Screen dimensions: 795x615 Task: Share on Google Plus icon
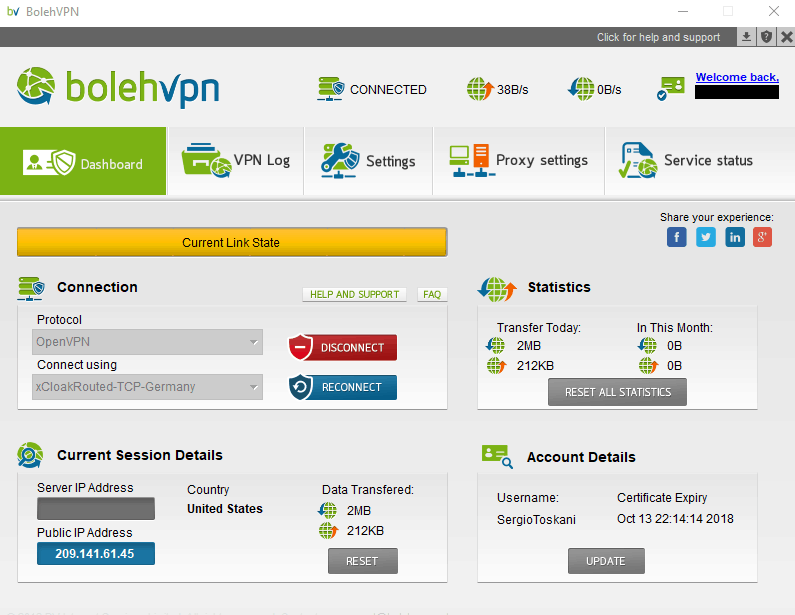(763, 237)
